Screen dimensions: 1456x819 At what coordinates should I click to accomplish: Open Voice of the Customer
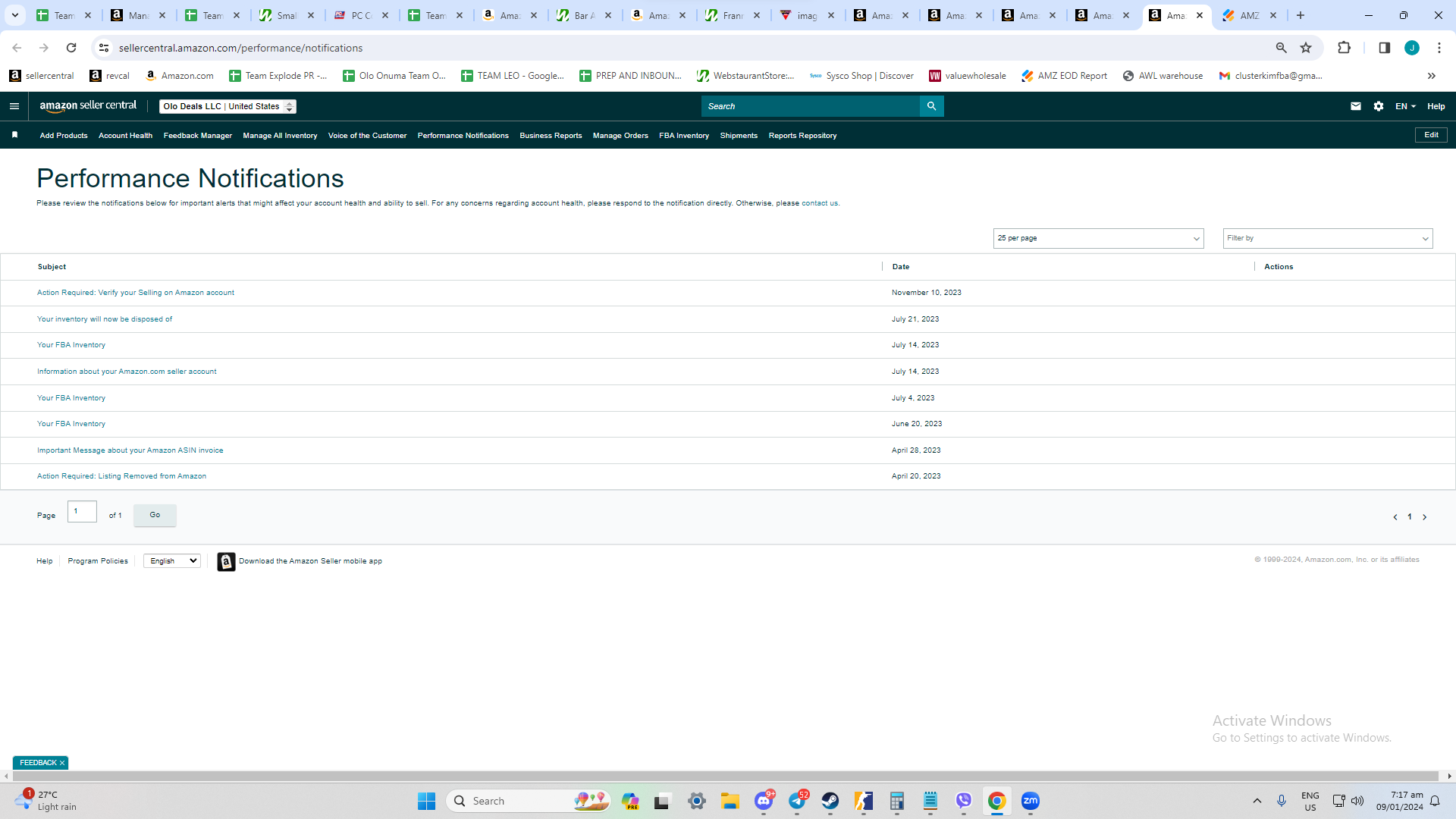point(367,136)
